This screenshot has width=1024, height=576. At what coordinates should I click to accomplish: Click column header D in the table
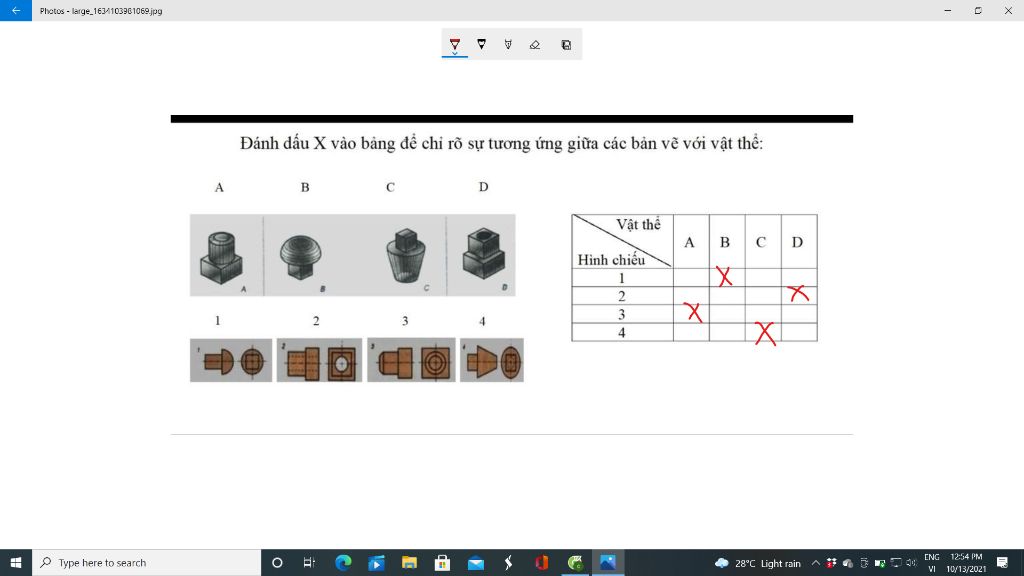(797, 242)
